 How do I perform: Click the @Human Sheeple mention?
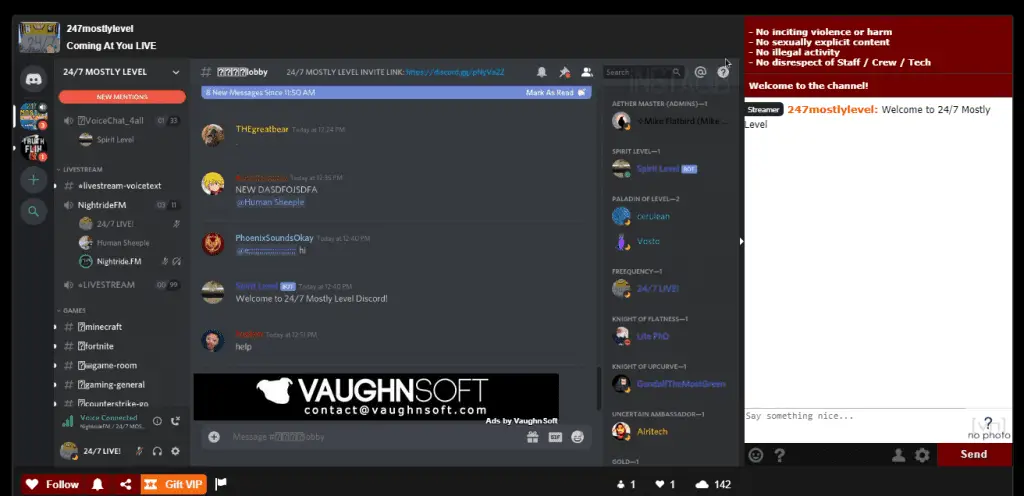click(270, 202)
